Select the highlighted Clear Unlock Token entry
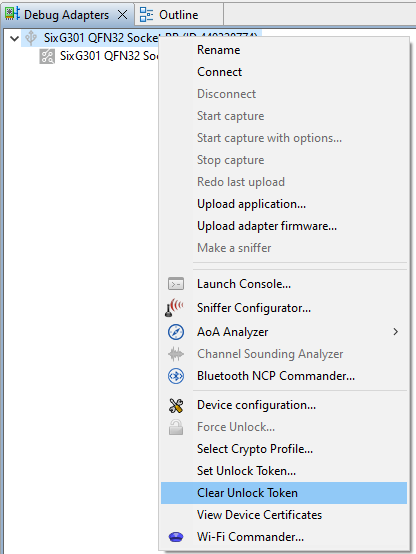The image size is (416, 554). [284, 493]
